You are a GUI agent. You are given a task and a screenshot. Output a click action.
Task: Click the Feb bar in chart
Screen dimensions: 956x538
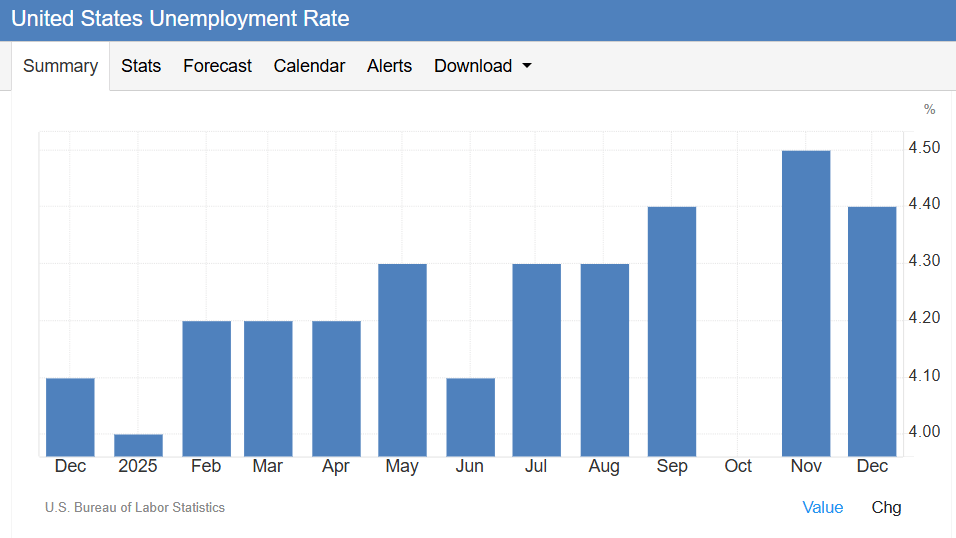(207, 389)
